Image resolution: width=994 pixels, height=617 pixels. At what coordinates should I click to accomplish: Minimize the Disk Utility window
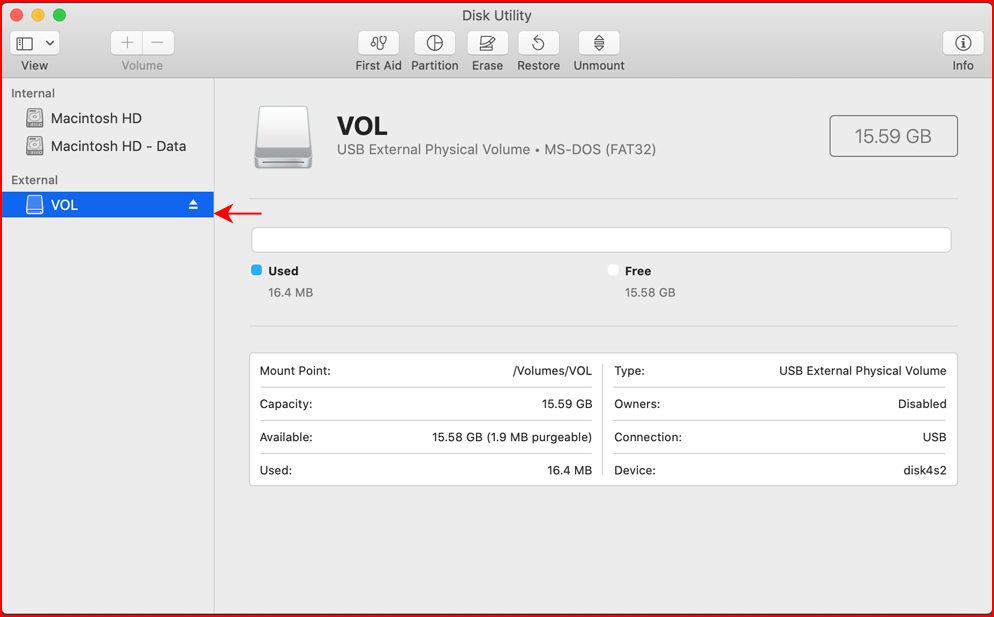[x=38, y=15]
